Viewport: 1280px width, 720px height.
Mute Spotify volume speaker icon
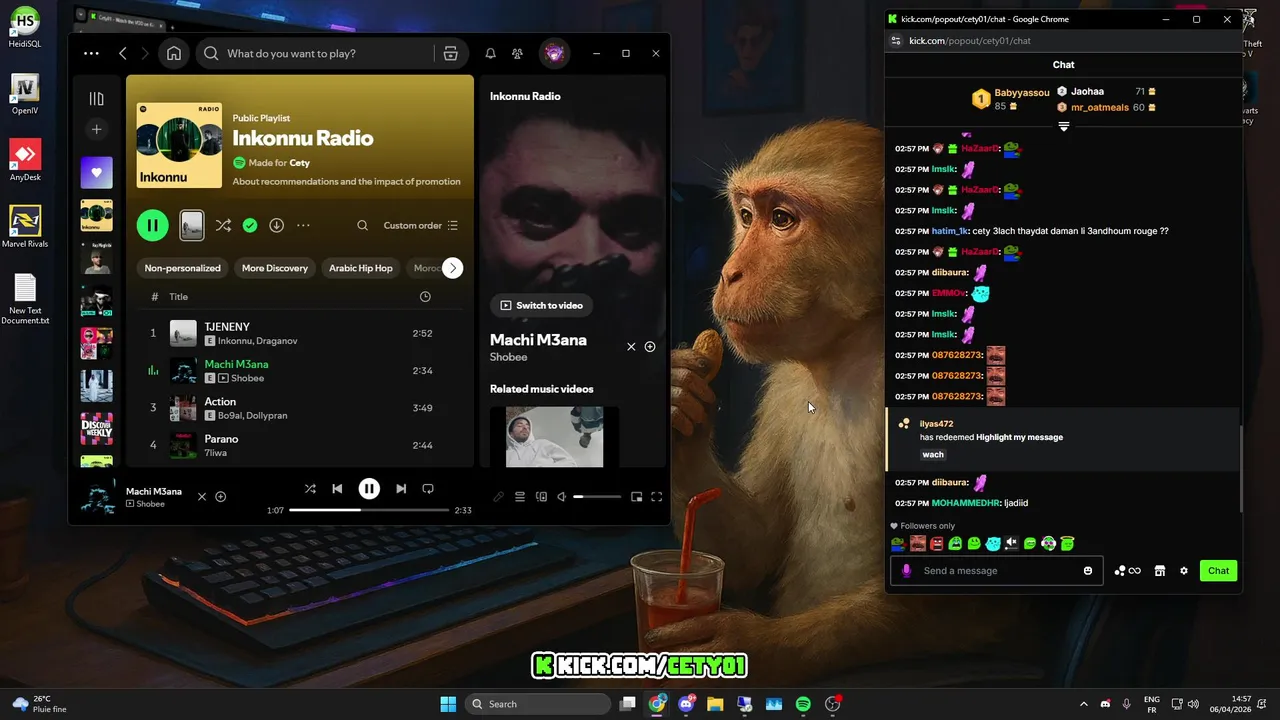(x=562, y=497)
